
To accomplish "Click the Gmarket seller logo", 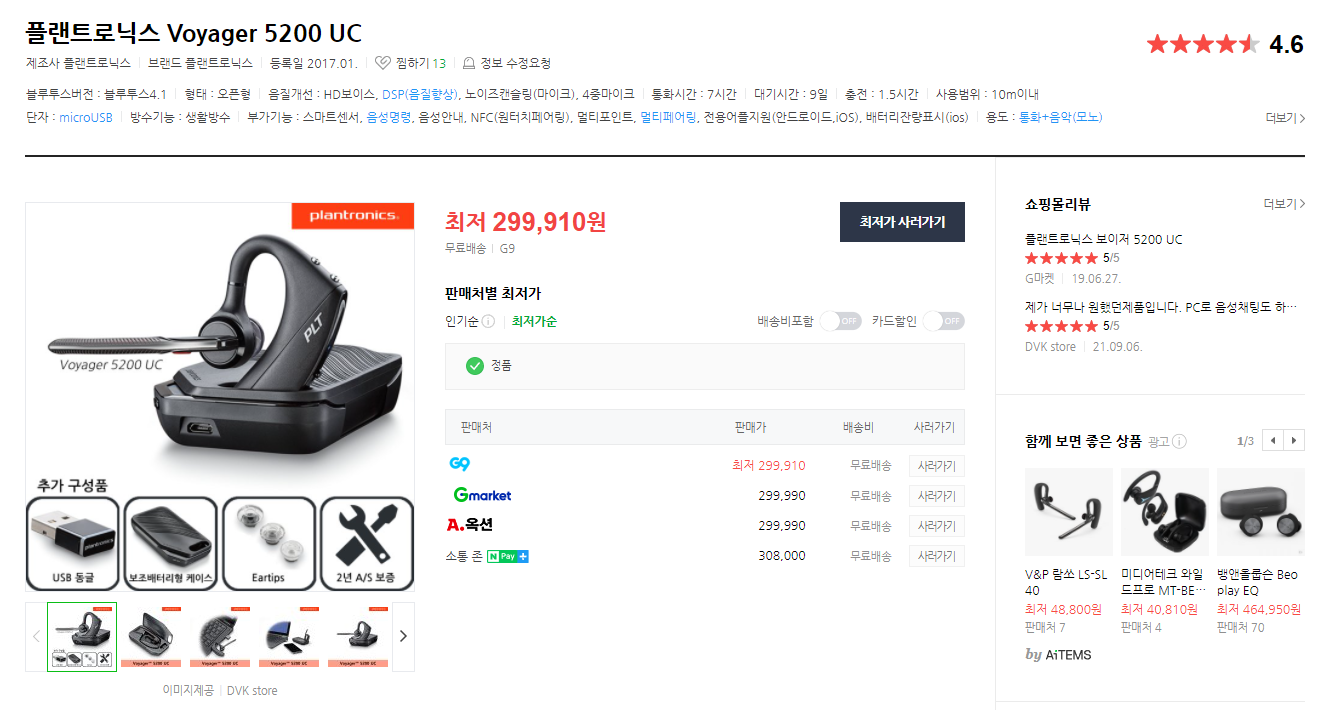I will 482,495.
